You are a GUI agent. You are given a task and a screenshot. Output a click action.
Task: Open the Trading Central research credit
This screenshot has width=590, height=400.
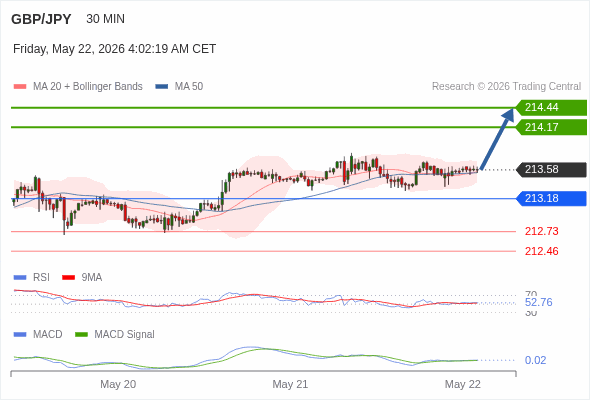tap(506, 87)
